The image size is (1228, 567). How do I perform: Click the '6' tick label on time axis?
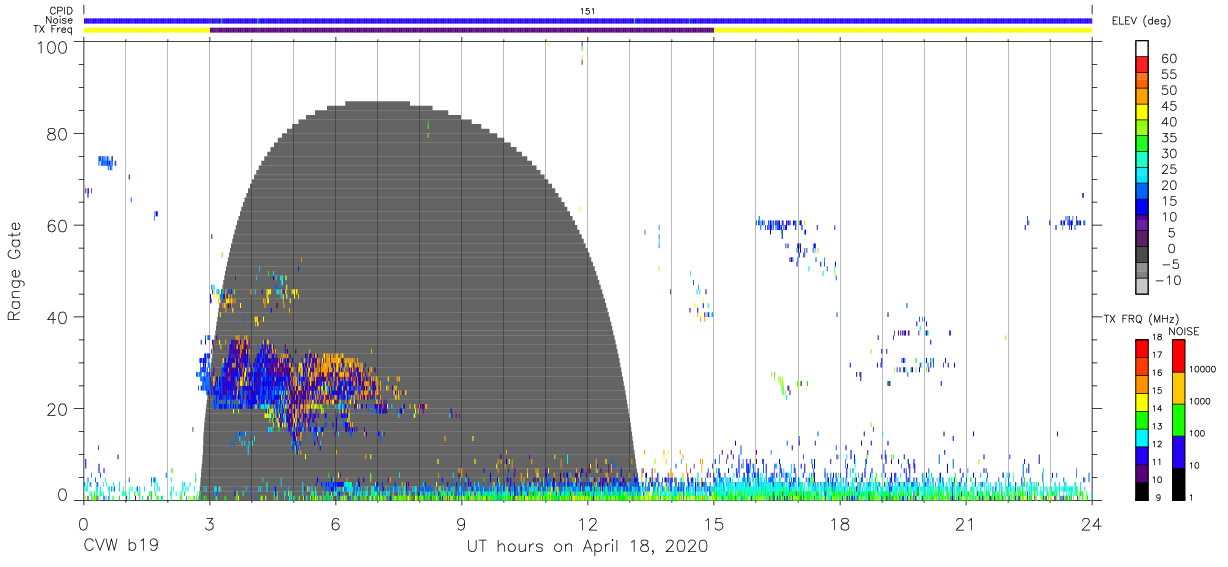click(x=335, y=523)
